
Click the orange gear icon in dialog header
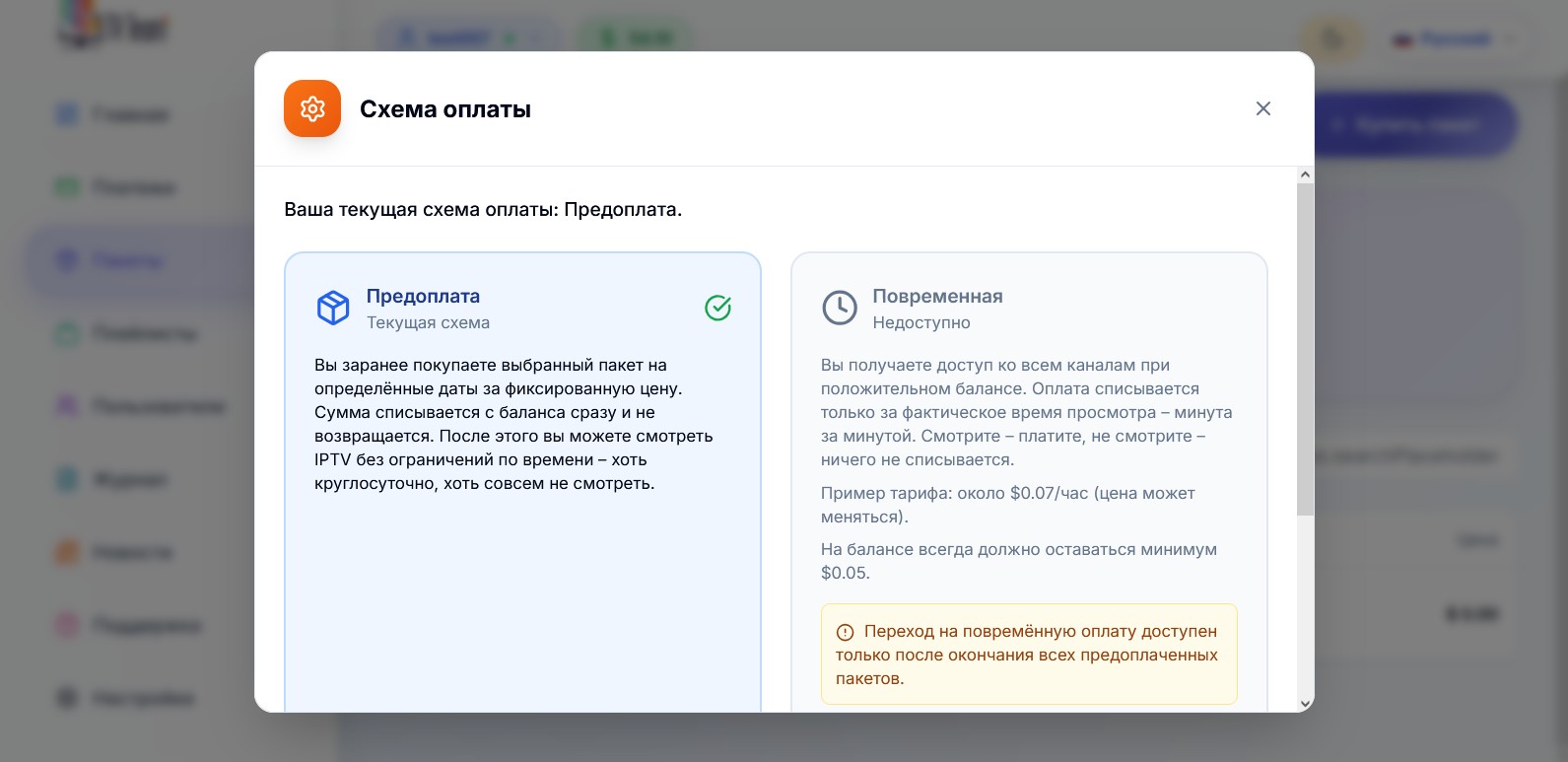tap(312, 108)
